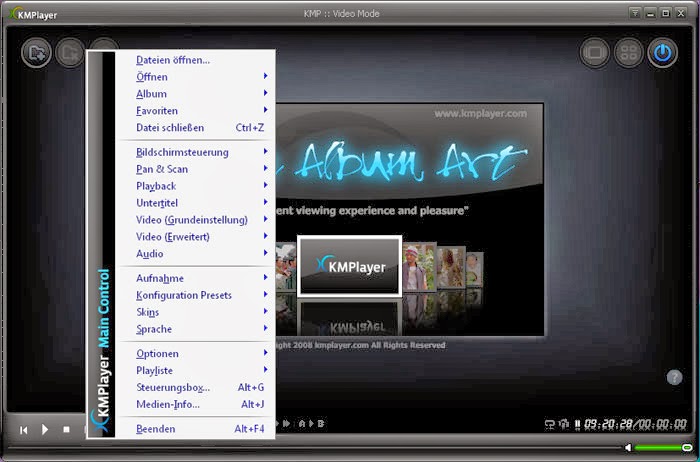
Task: Select 'Medien-Info...' menu entry
Action: click(196, 404)
